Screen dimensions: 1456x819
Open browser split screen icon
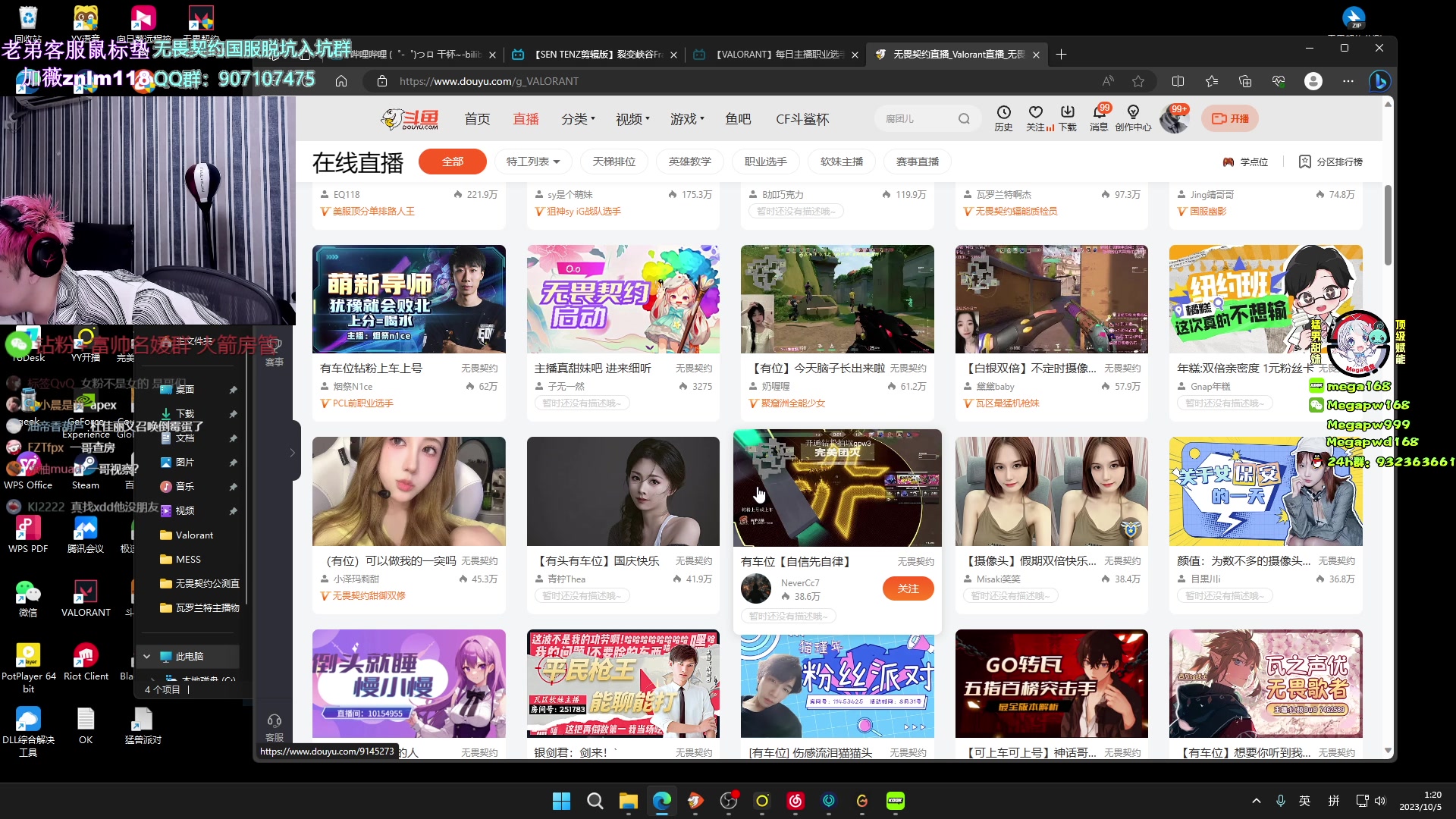(1178, 81)
